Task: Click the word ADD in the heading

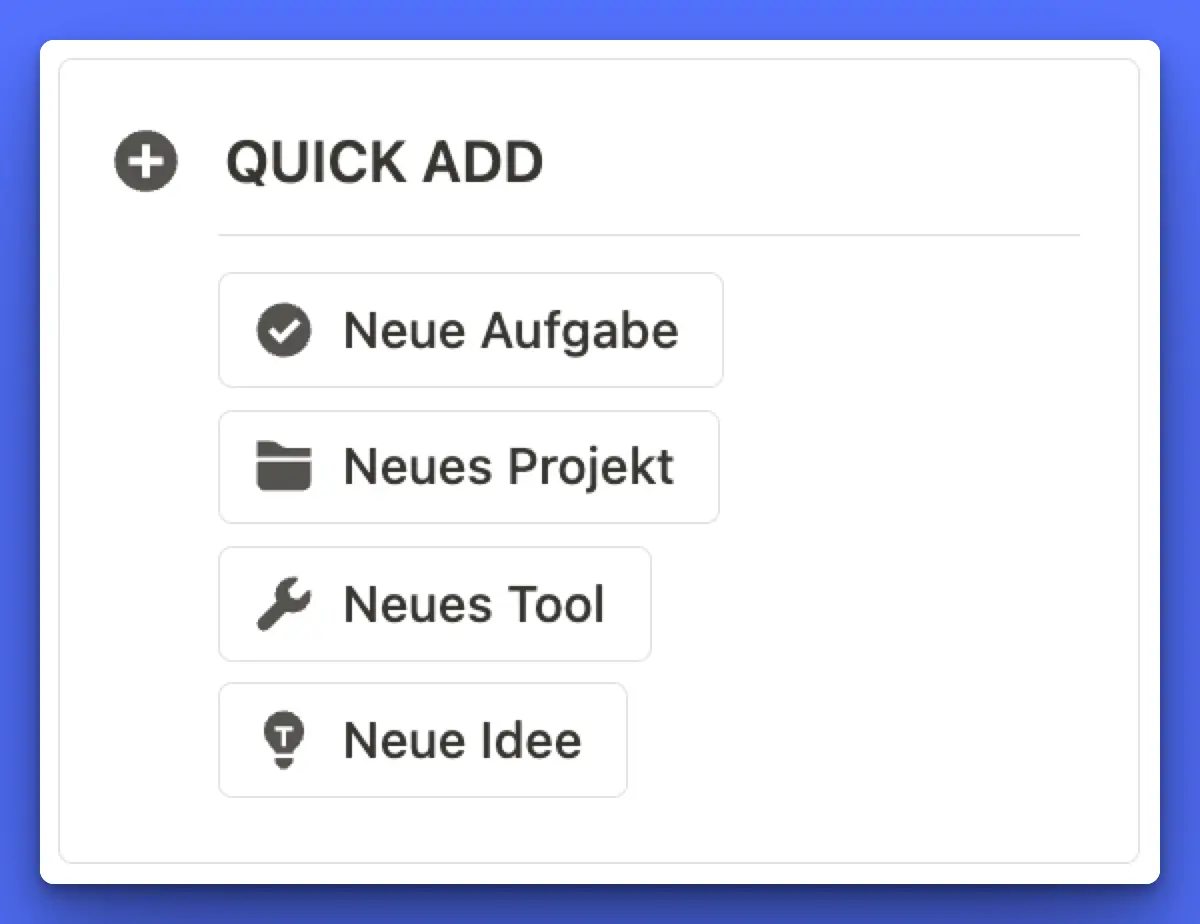Action: pyautogui.click(x=482, y=162)
